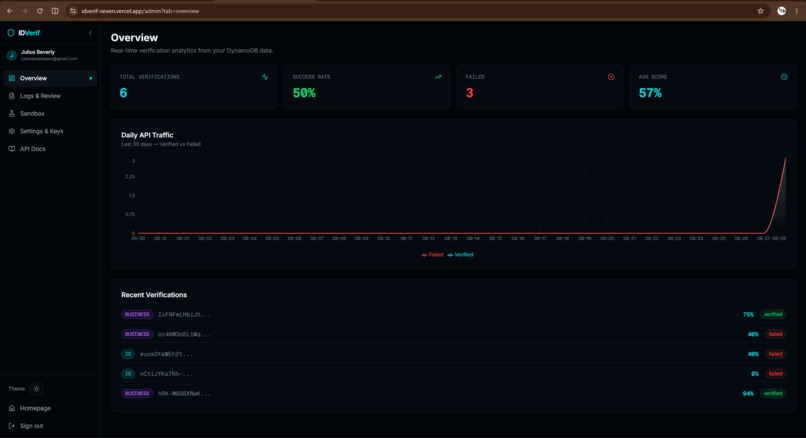Bookmark this page with star icon
The height and width of the screenshot is (438, 806).
tap(761, 11)
